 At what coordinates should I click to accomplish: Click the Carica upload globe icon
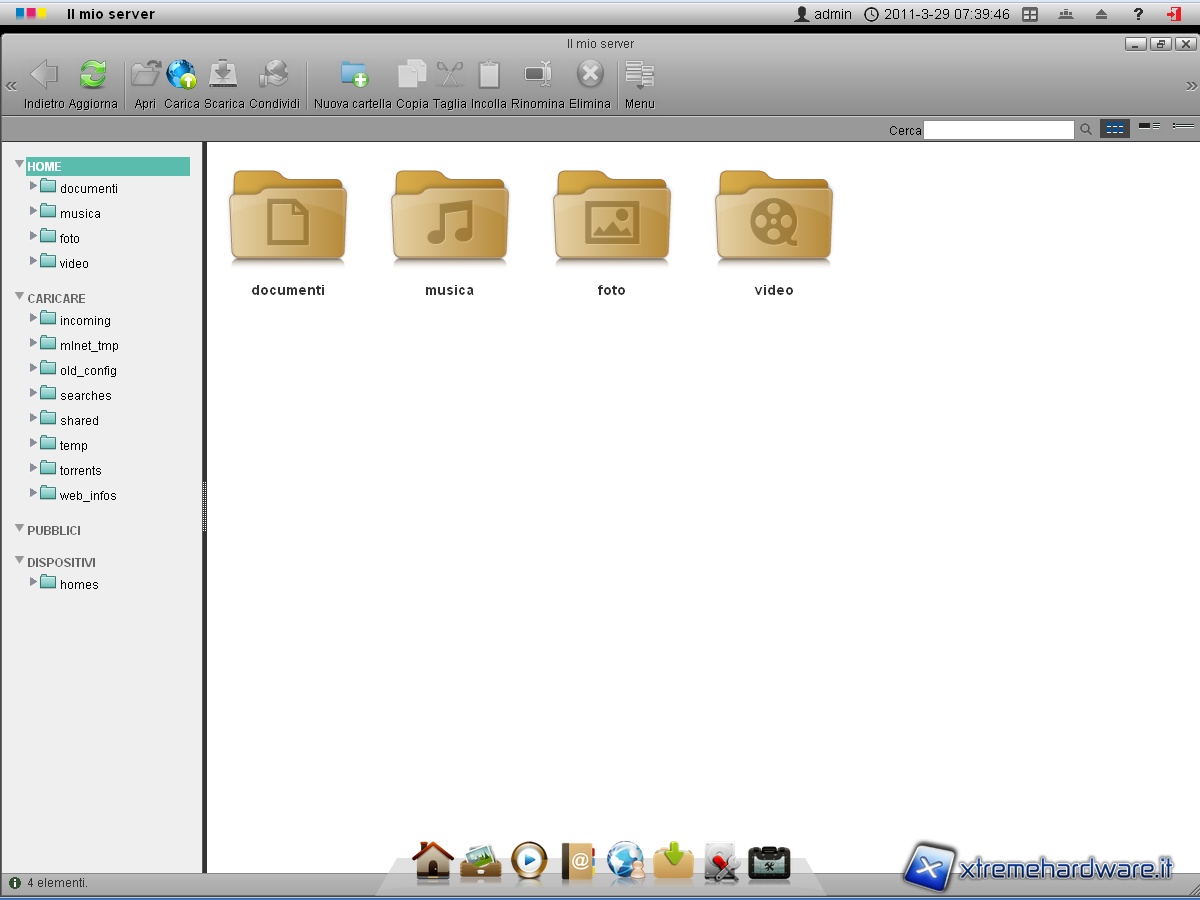(181, 75)
